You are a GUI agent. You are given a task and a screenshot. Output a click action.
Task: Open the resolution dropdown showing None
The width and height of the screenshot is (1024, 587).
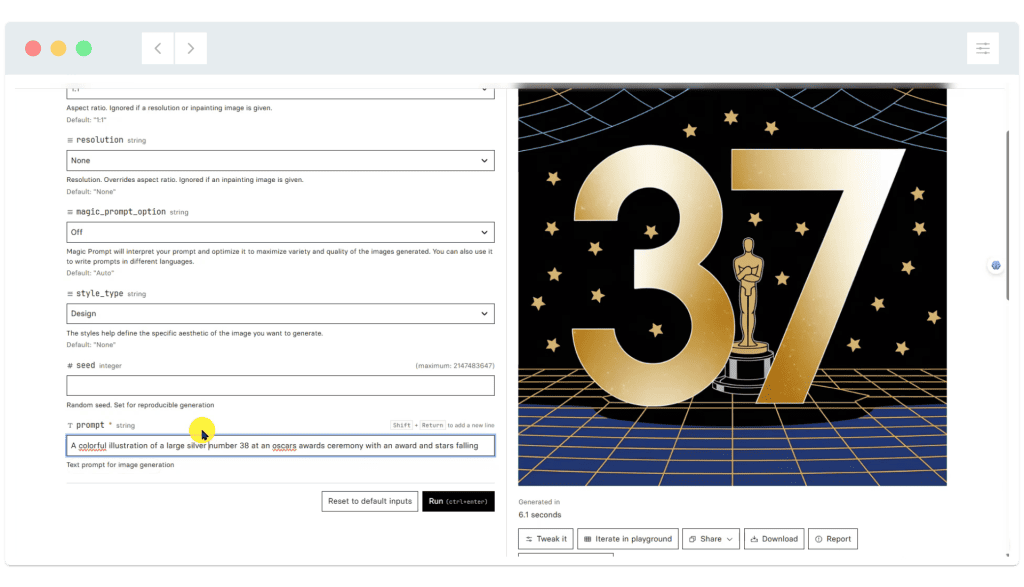pos(280,161)
